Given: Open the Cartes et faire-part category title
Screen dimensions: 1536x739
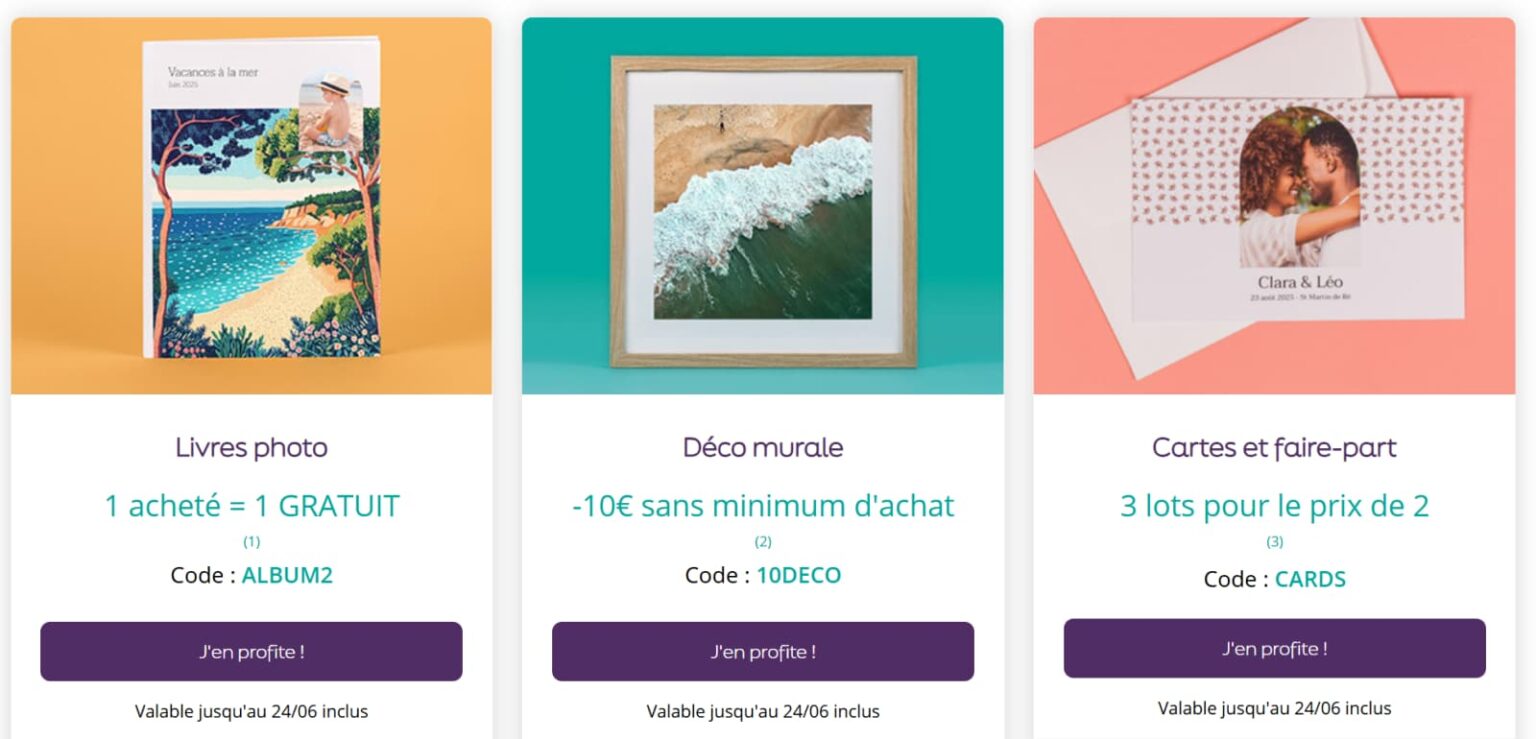Looking at the screenshot, I should pyautogui.click(x=1274, y=447).
